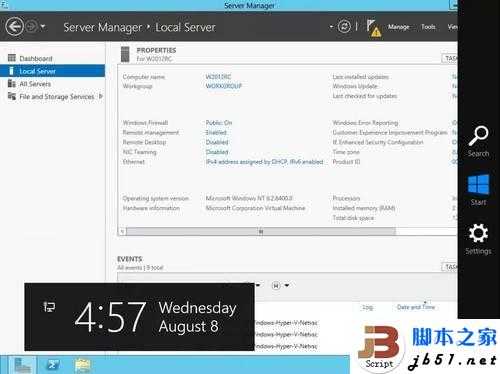Click the 'Processors' label
The image size is (500, 374).
346,198
